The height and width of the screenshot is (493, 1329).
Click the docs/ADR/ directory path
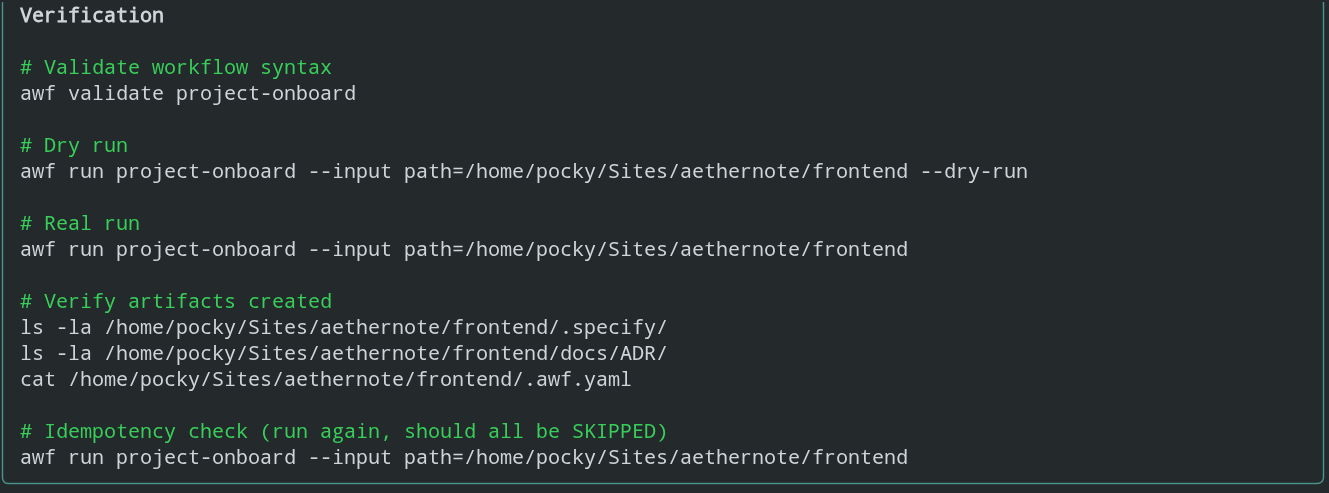pyautogui.click(x=620, y=353)
